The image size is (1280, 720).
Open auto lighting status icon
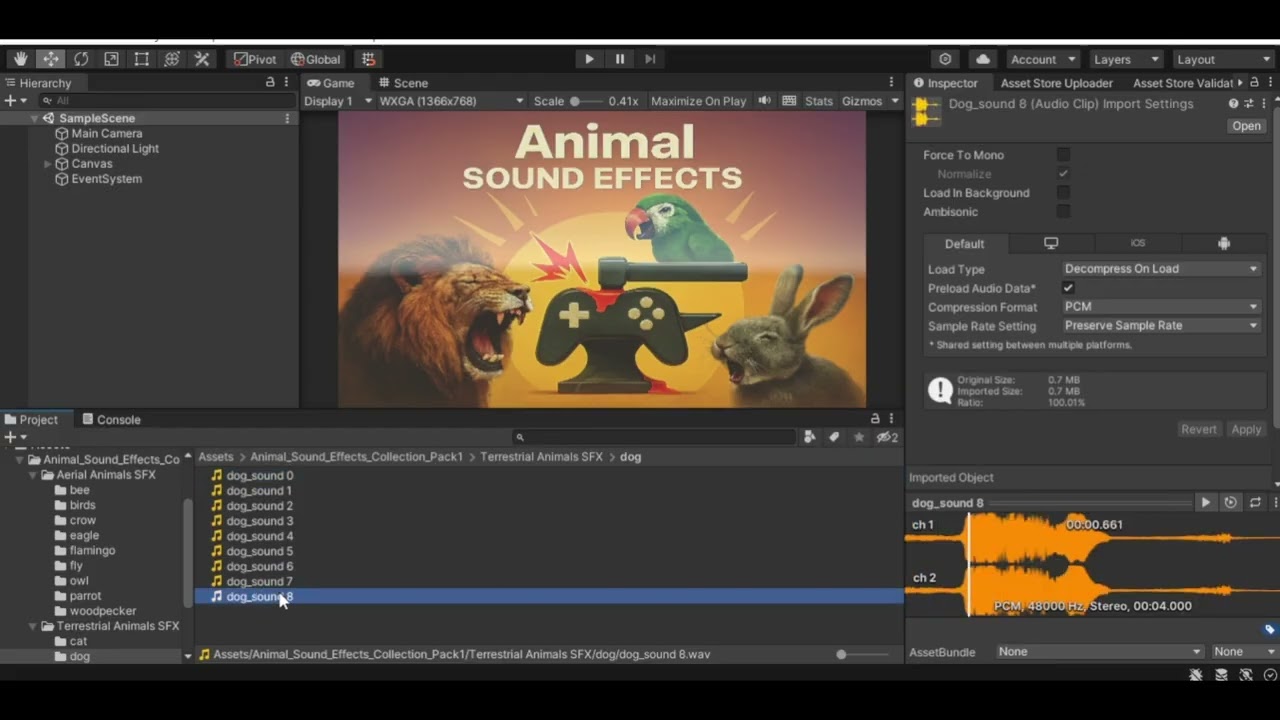1246,675
